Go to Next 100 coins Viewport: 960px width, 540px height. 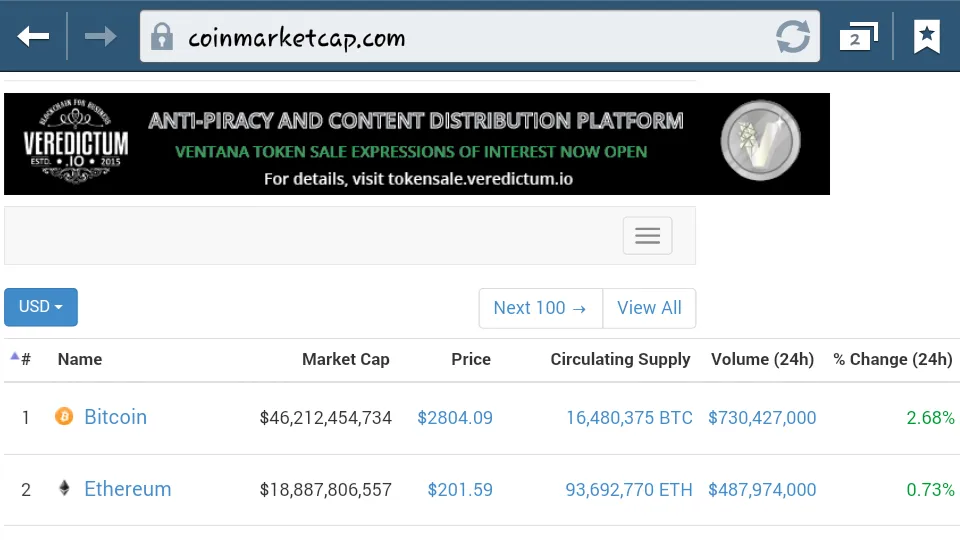click(541, 308)
